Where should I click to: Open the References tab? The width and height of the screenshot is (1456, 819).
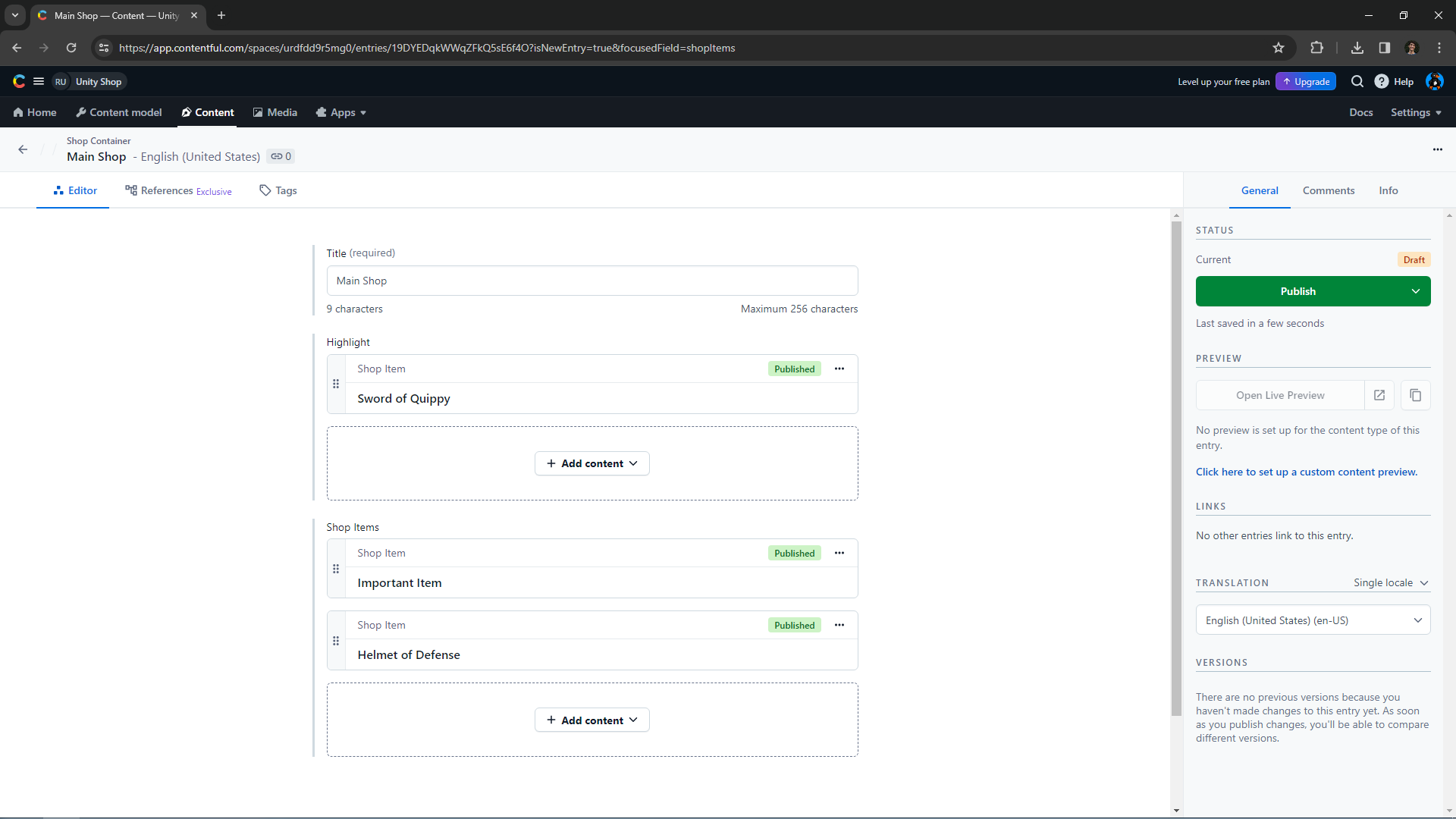click(166, 190)
